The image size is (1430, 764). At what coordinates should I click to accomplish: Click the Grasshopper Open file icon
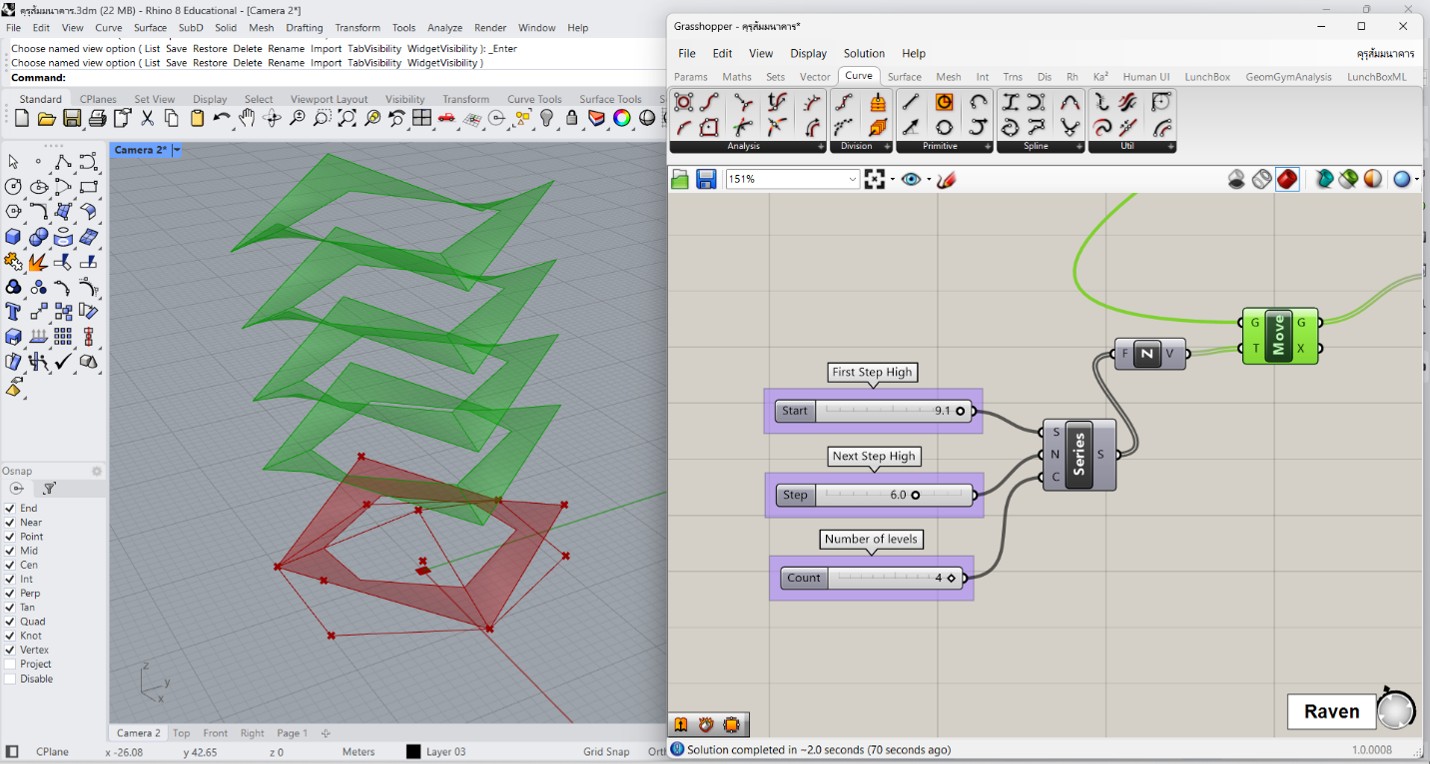[x=680, y=179]
